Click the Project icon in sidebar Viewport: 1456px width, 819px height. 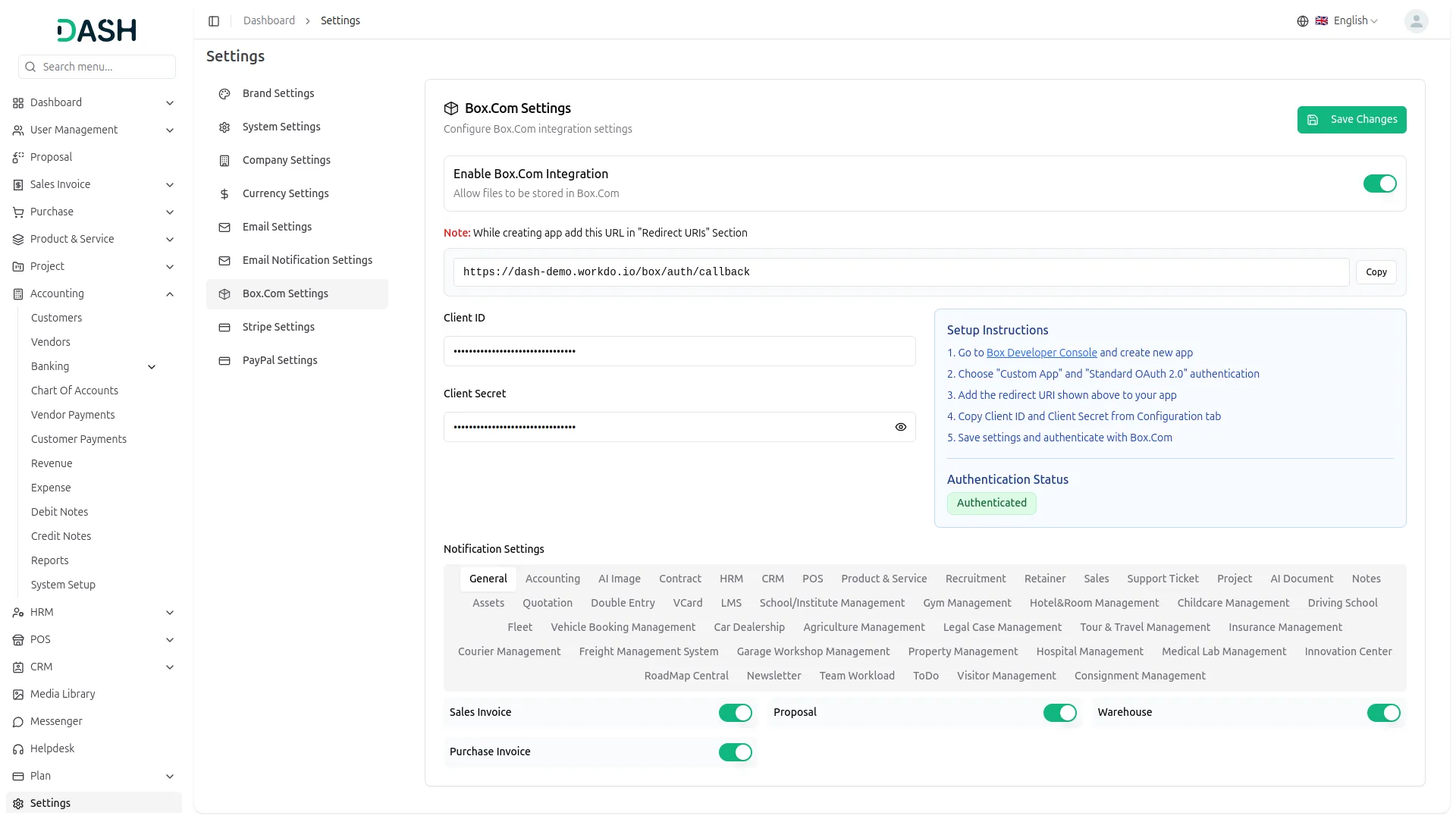pyautogui.click(x=18, y=267)
